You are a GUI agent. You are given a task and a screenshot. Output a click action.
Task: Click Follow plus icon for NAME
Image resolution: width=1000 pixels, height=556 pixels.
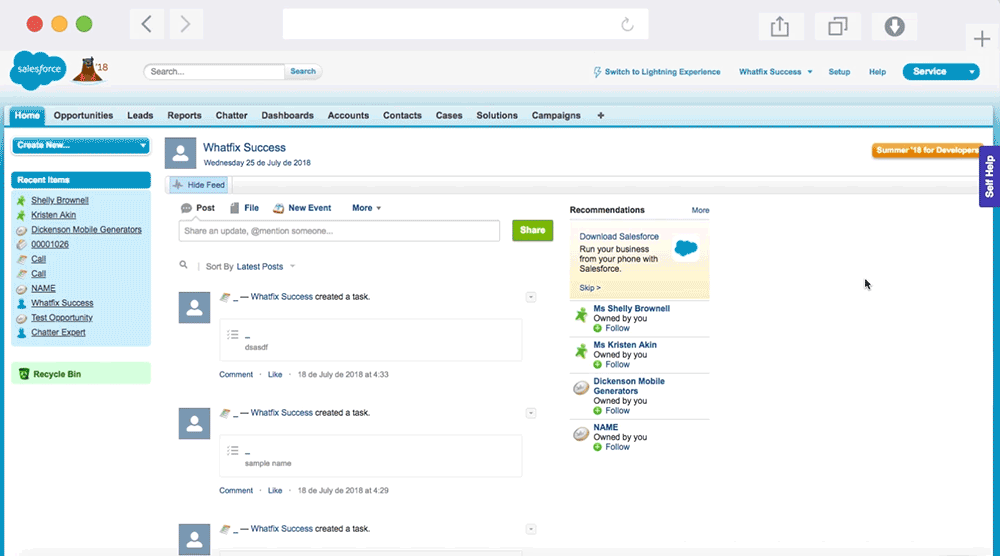tap(598, 447)
